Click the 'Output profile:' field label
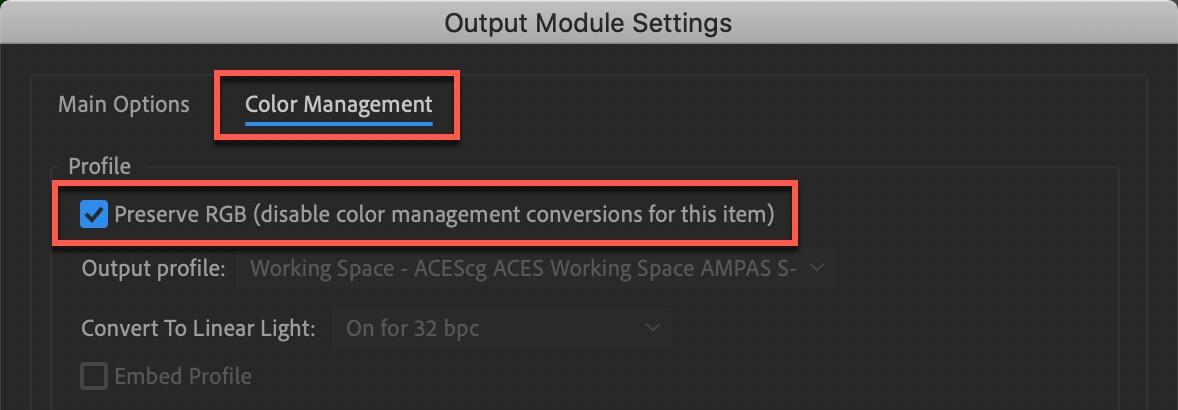 [x=154, y=268]
